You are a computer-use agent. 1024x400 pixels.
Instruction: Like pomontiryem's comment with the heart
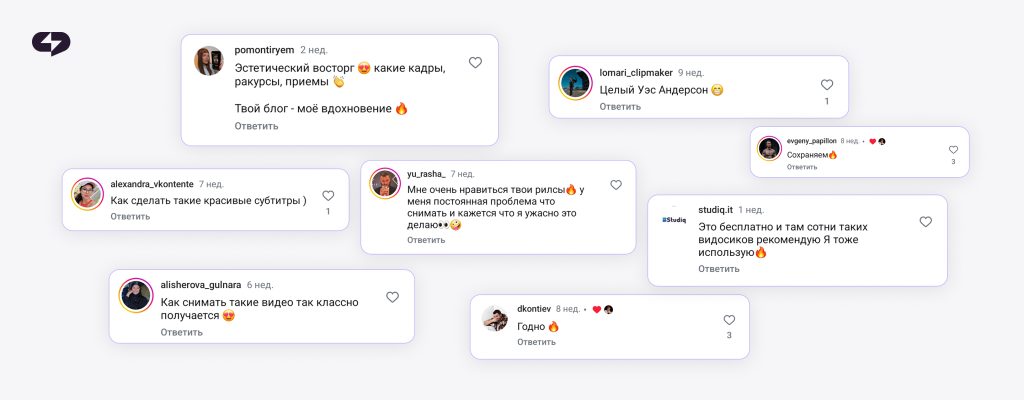tap(475, 63)
